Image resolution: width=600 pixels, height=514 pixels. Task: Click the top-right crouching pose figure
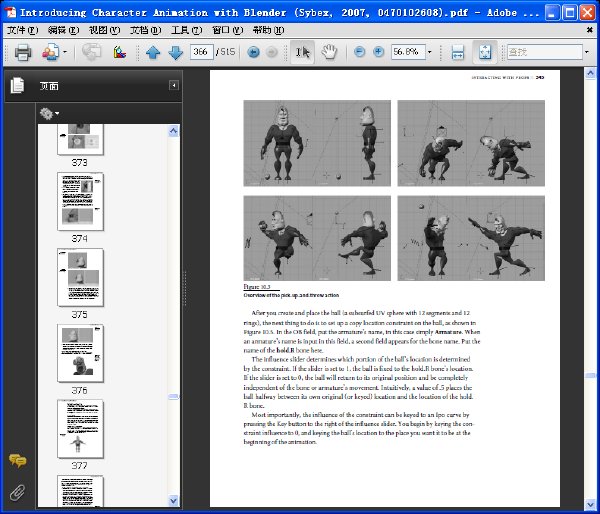coord(471,143)
